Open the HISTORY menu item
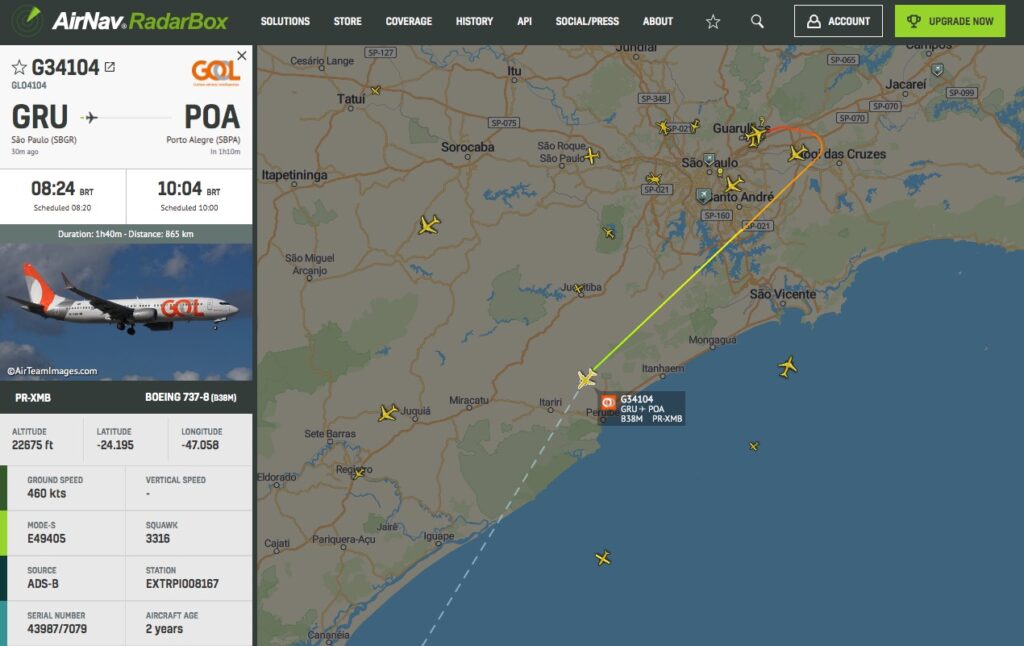The image size is (1024, 646). 474,22
